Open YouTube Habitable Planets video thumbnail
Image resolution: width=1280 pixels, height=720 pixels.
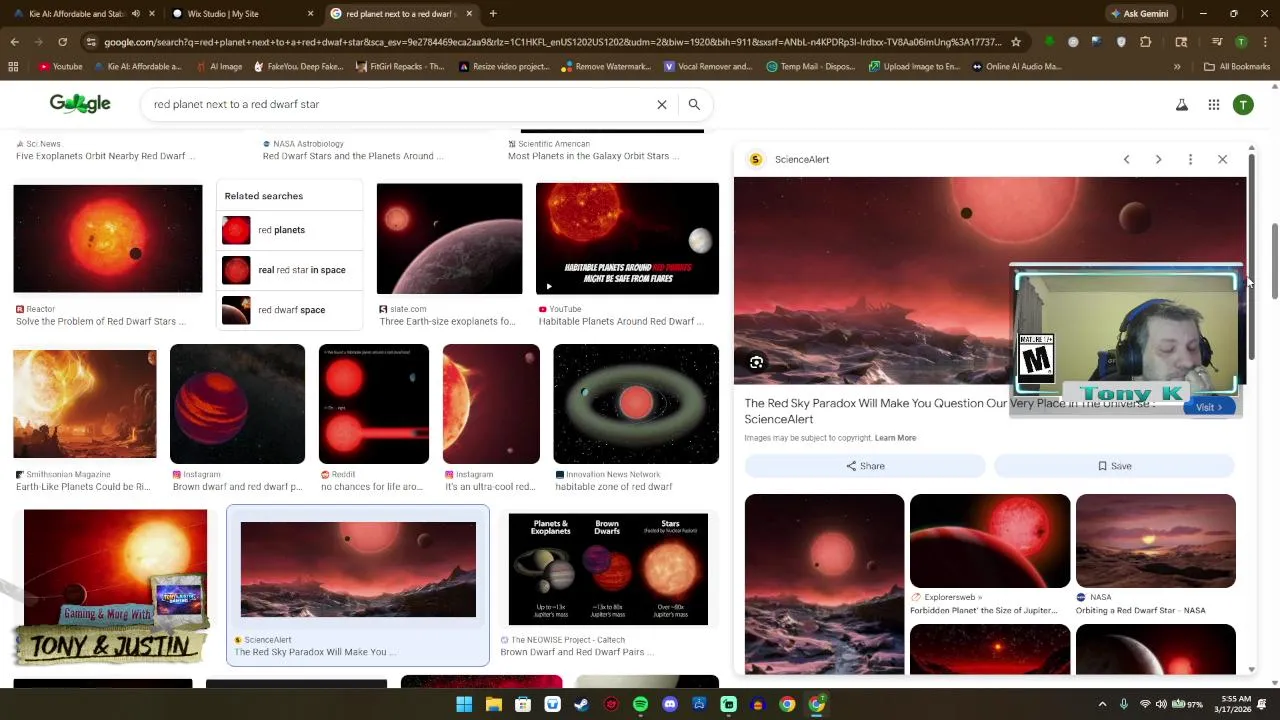point(627,238)
